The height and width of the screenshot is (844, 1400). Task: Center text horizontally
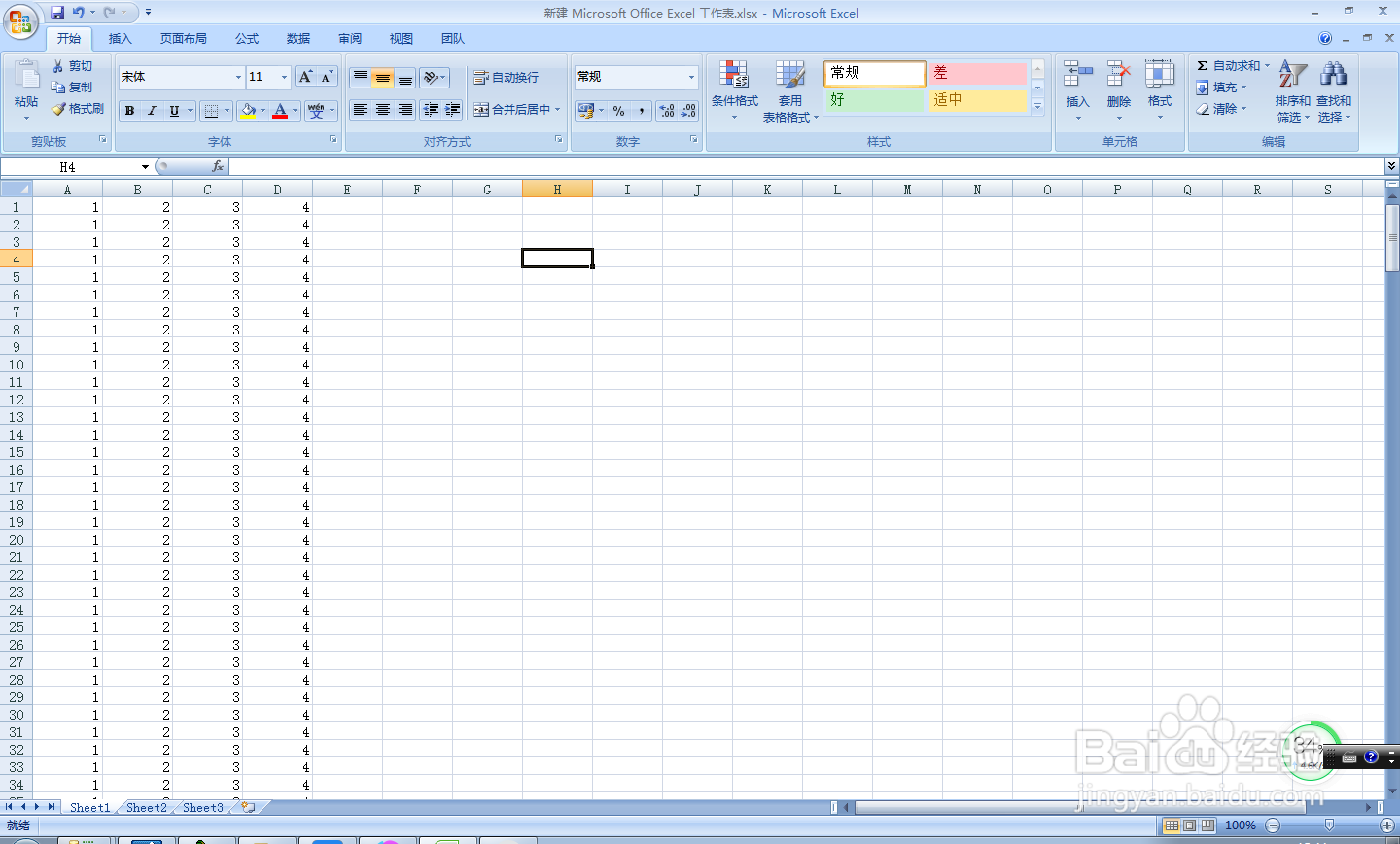pos(383,110)
